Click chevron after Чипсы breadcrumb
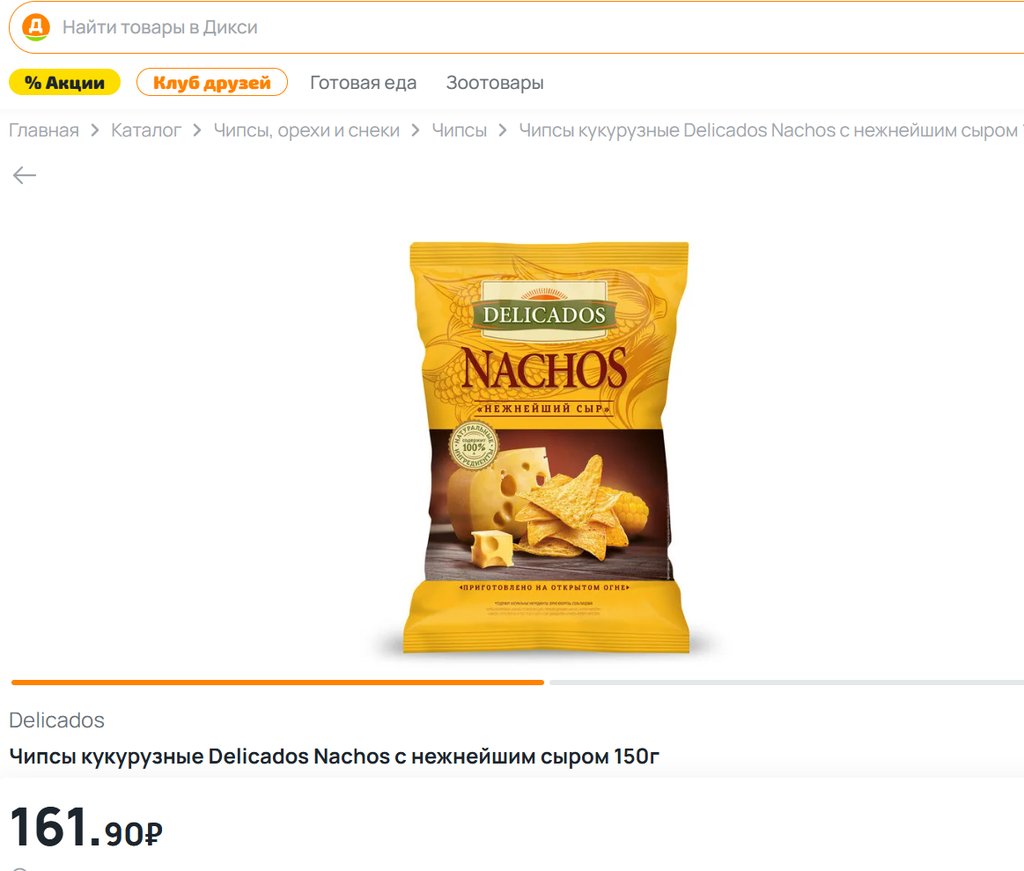 502,131
